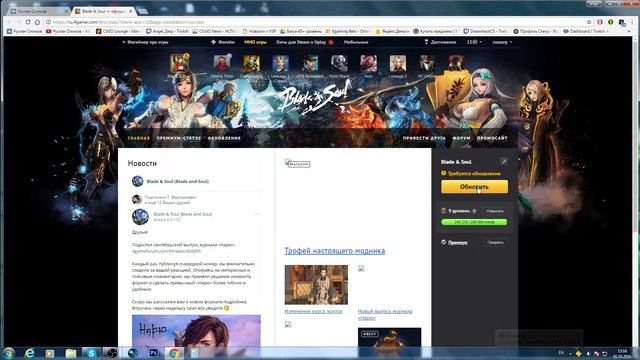Open the ПРЕМИУМ-СТАТУС navigation tab
Screen dimensions: 640x360
pos(178,138)
